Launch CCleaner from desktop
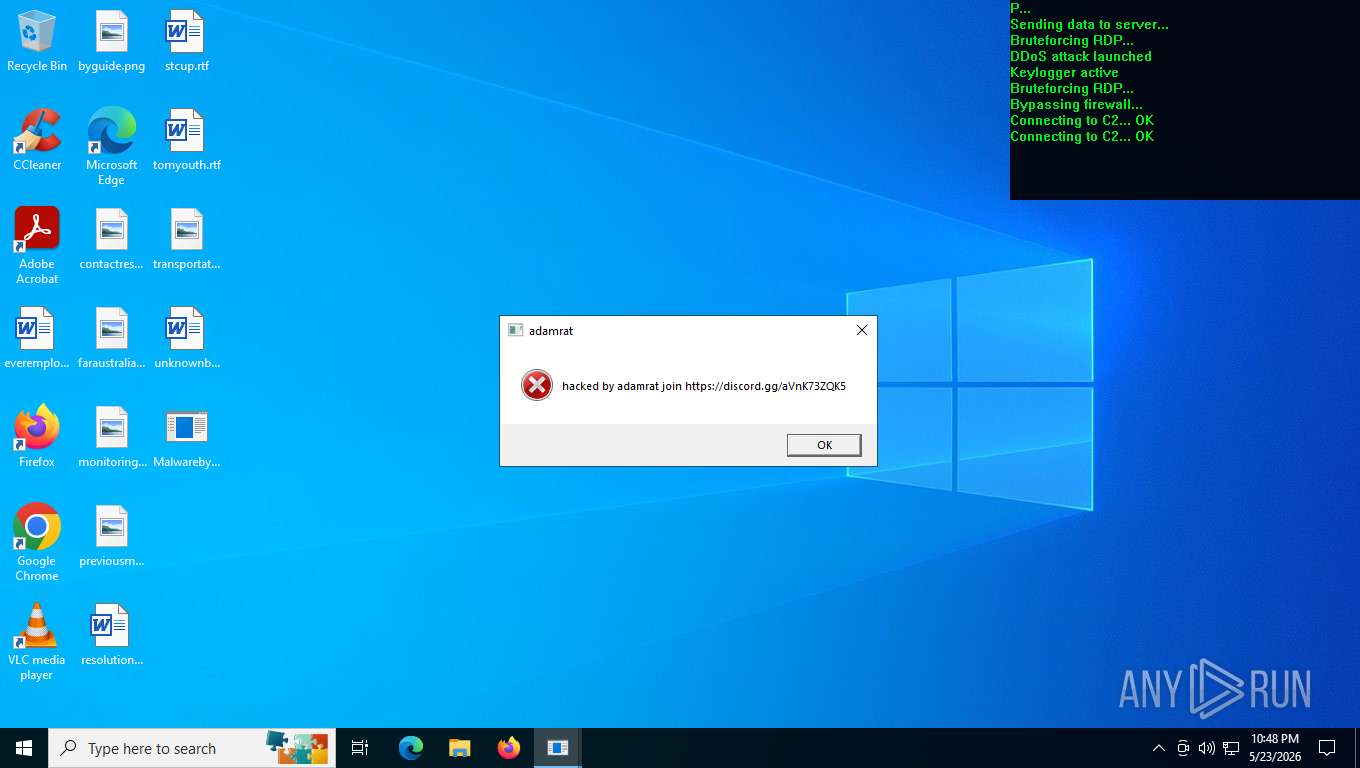 (37, 140)
